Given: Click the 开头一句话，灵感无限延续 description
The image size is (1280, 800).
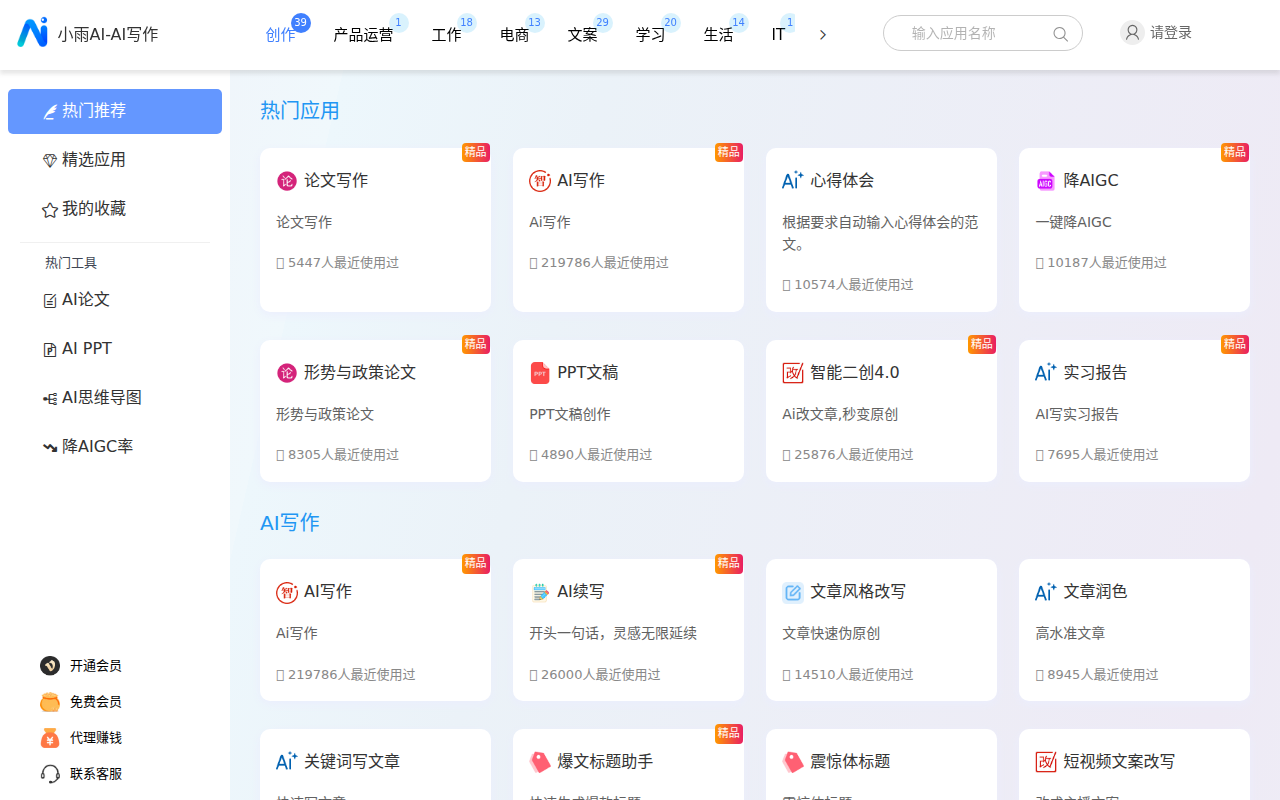Looking at the screenshot, I should pyautogui.click(x=613, y=633).
